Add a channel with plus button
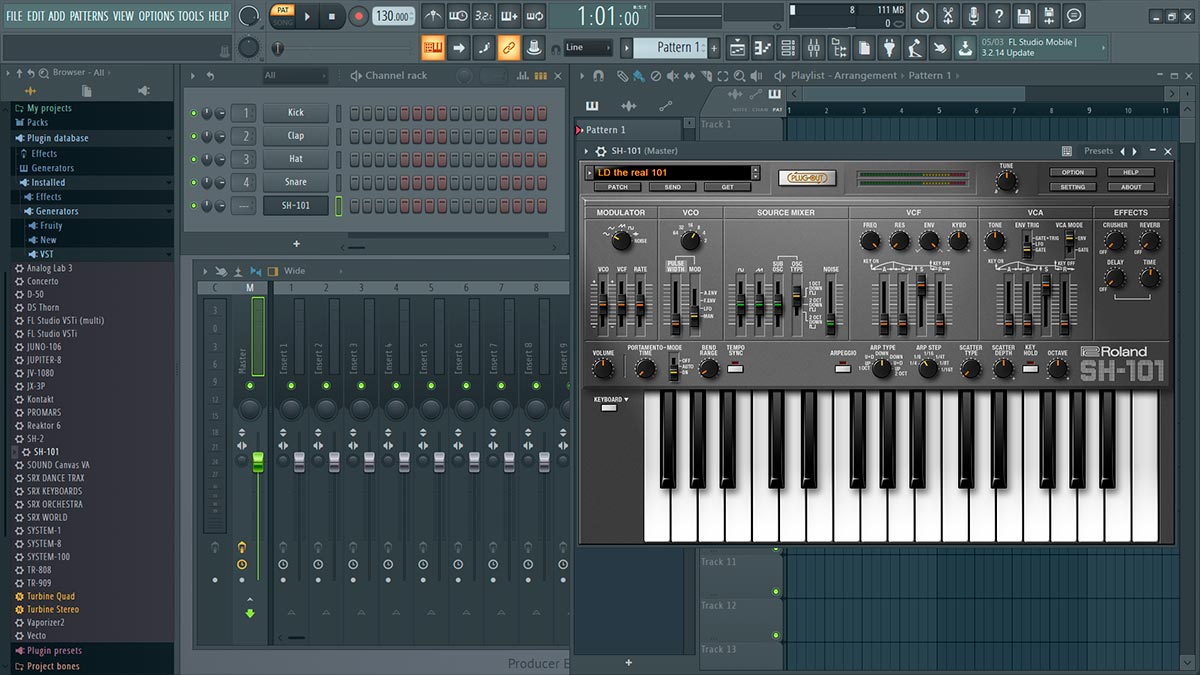The width and height of the screenshot is (1200, 675). point(296,243)
